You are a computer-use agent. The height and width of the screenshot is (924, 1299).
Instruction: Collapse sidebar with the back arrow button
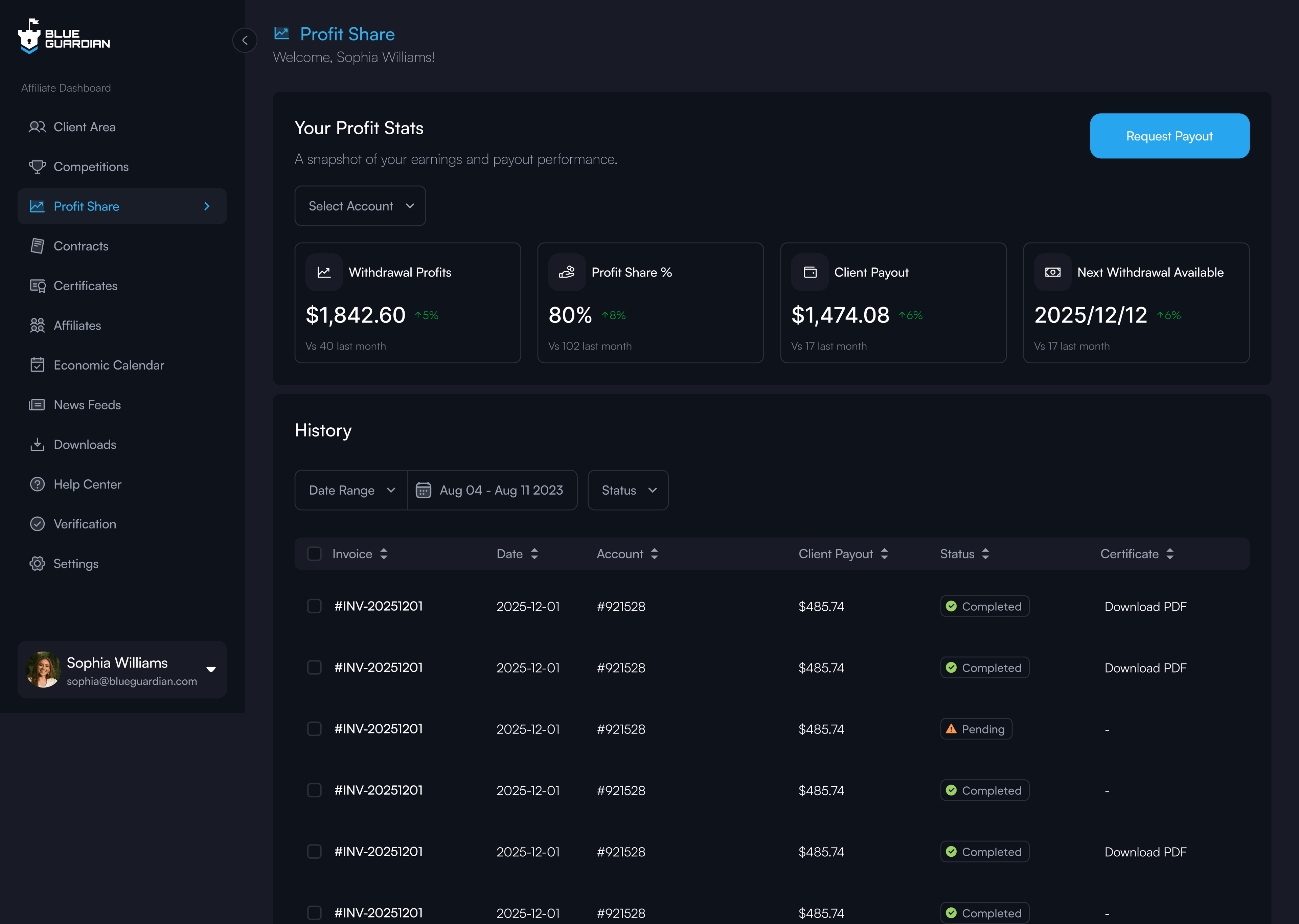pos(245,40)
